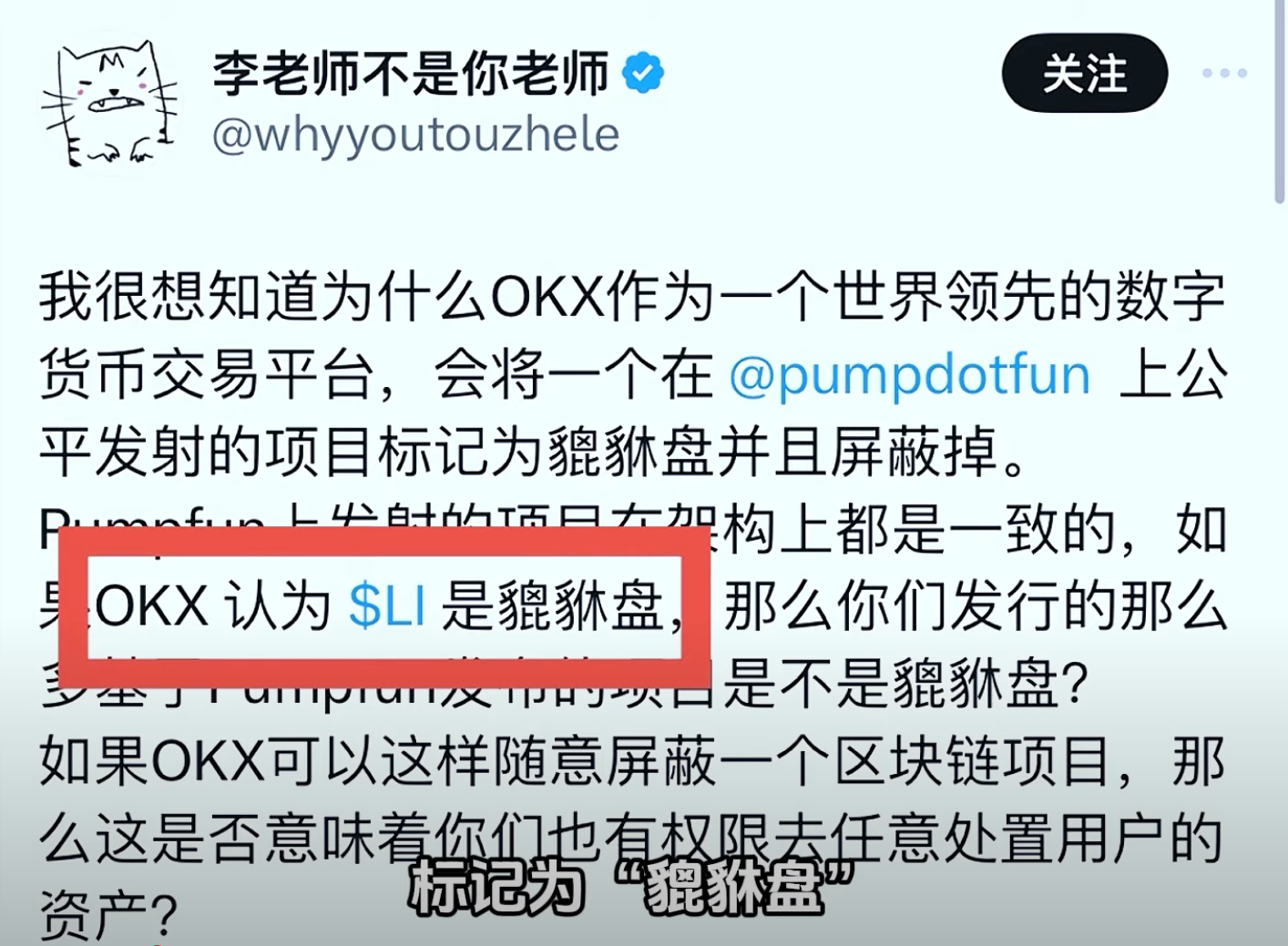The height and width of the screenshot is (946, 1288).
Task: Click the phrase 是不是貔貅盘?
Action: 906,683
